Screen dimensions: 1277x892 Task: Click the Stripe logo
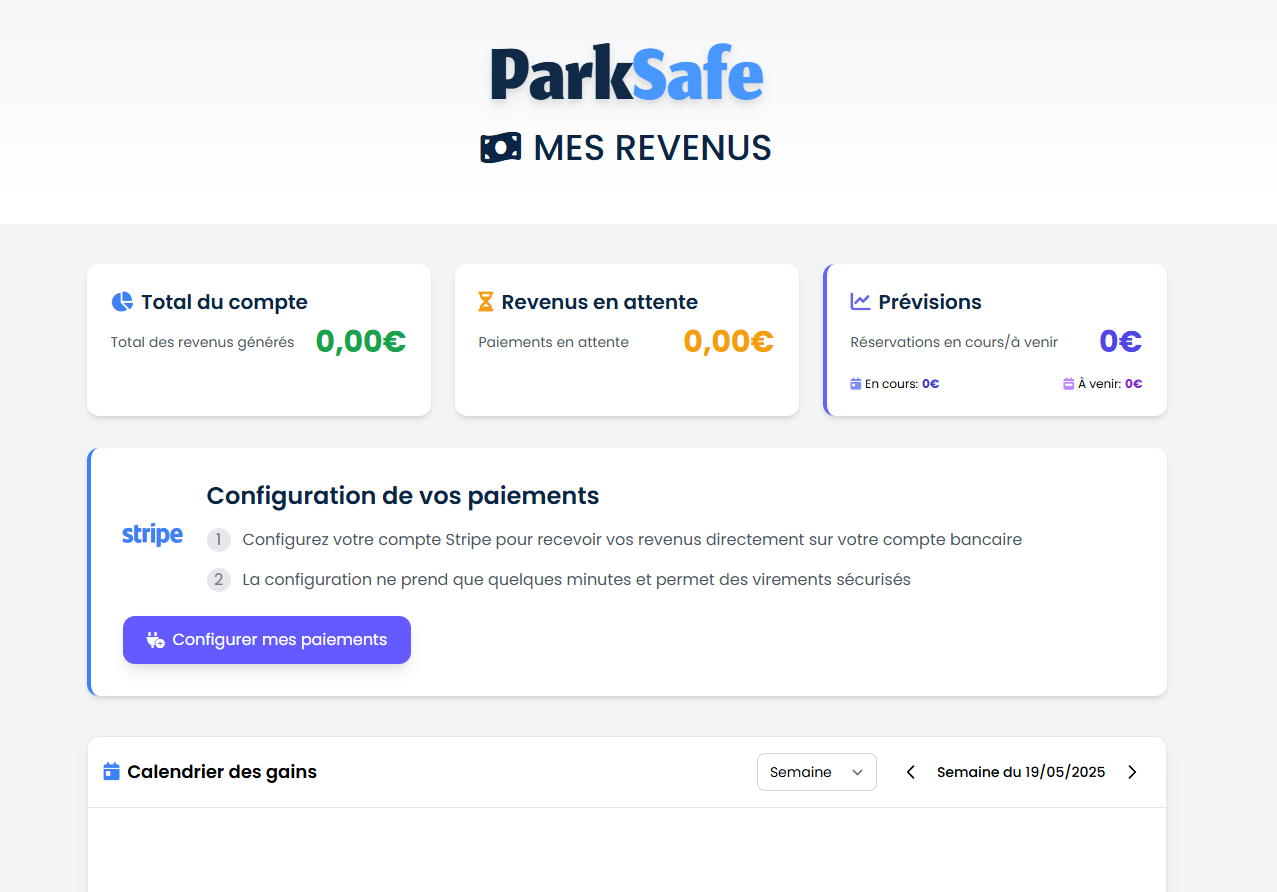(152, 535)
